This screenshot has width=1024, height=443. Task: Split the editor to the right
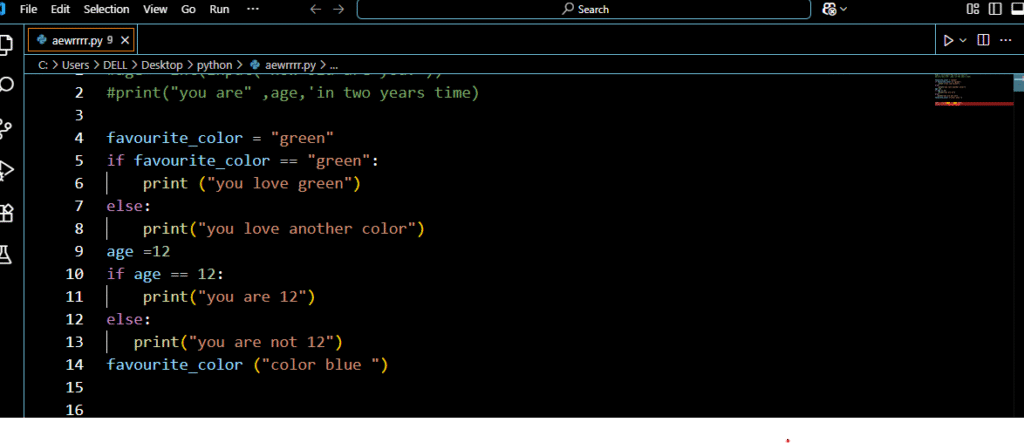tap(983, 40)
